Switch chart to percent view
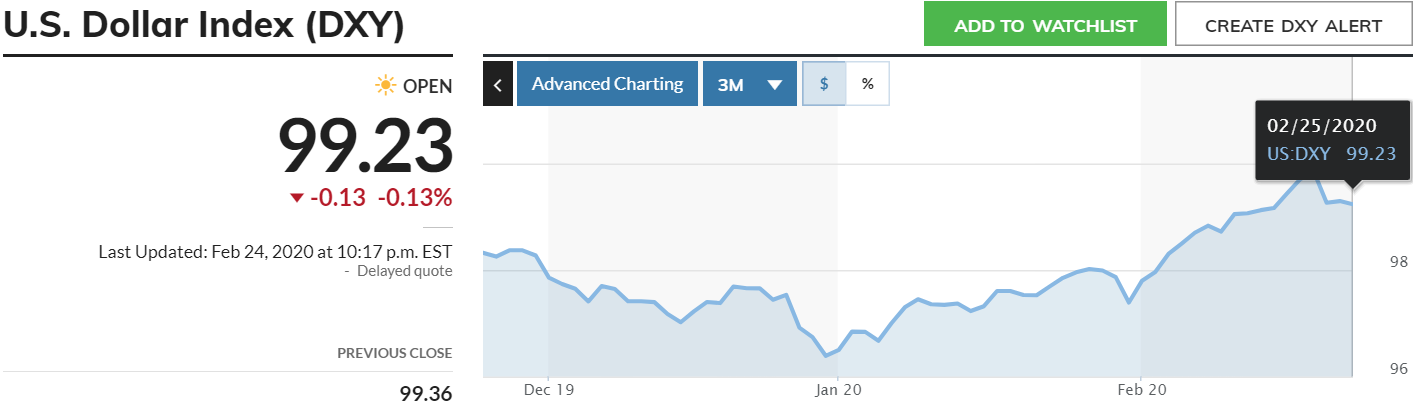The image size is (1415, 403). [867, 84]
